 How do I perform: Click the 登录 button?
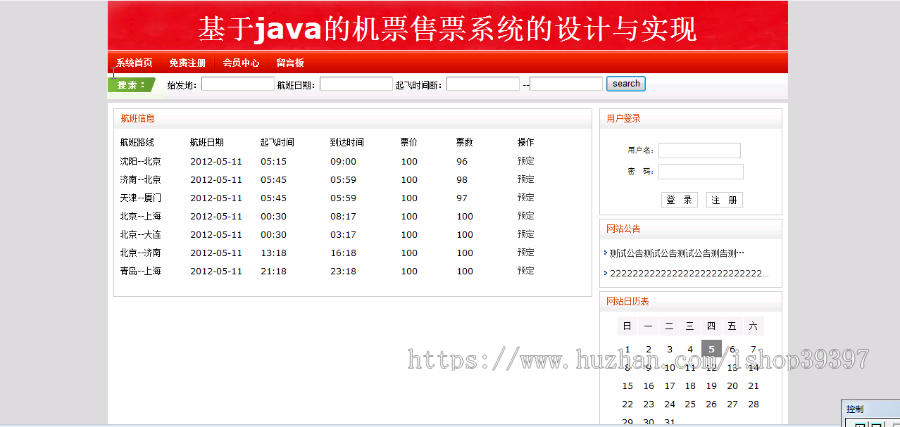pyautogui.click(x=680, y=200)
